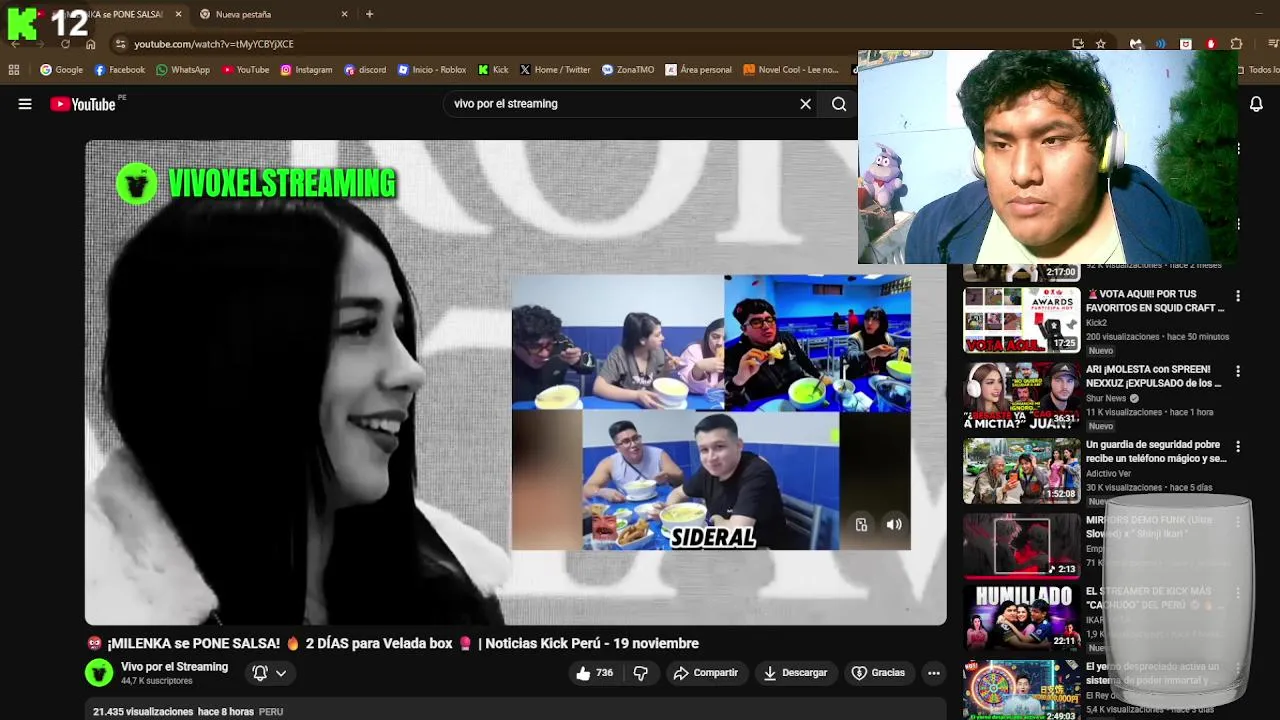
Task: Open the Área personal bookmark
Action: click(698, 70)
